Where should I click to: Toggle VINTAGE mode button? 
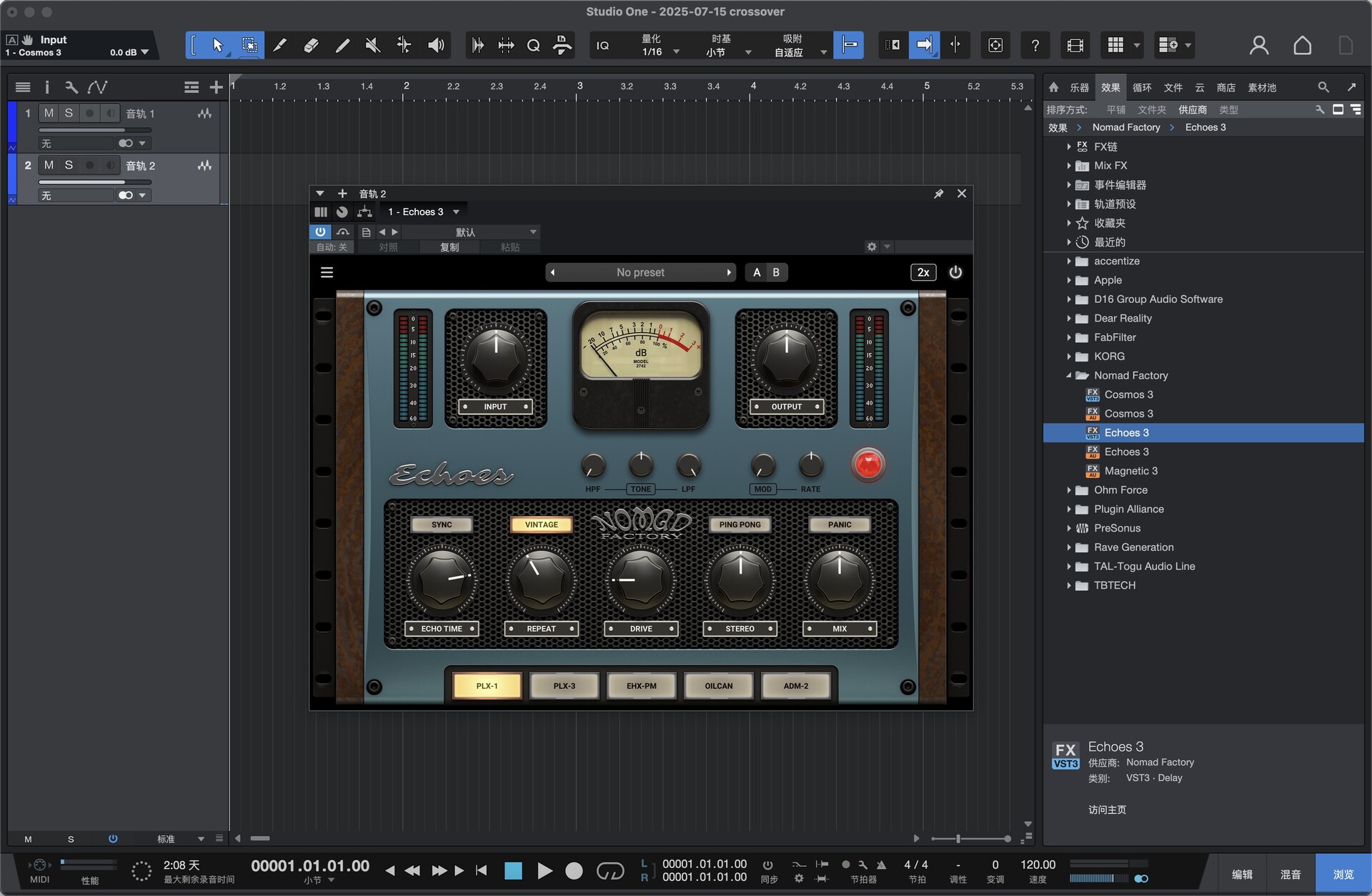[x=541, y=524]
